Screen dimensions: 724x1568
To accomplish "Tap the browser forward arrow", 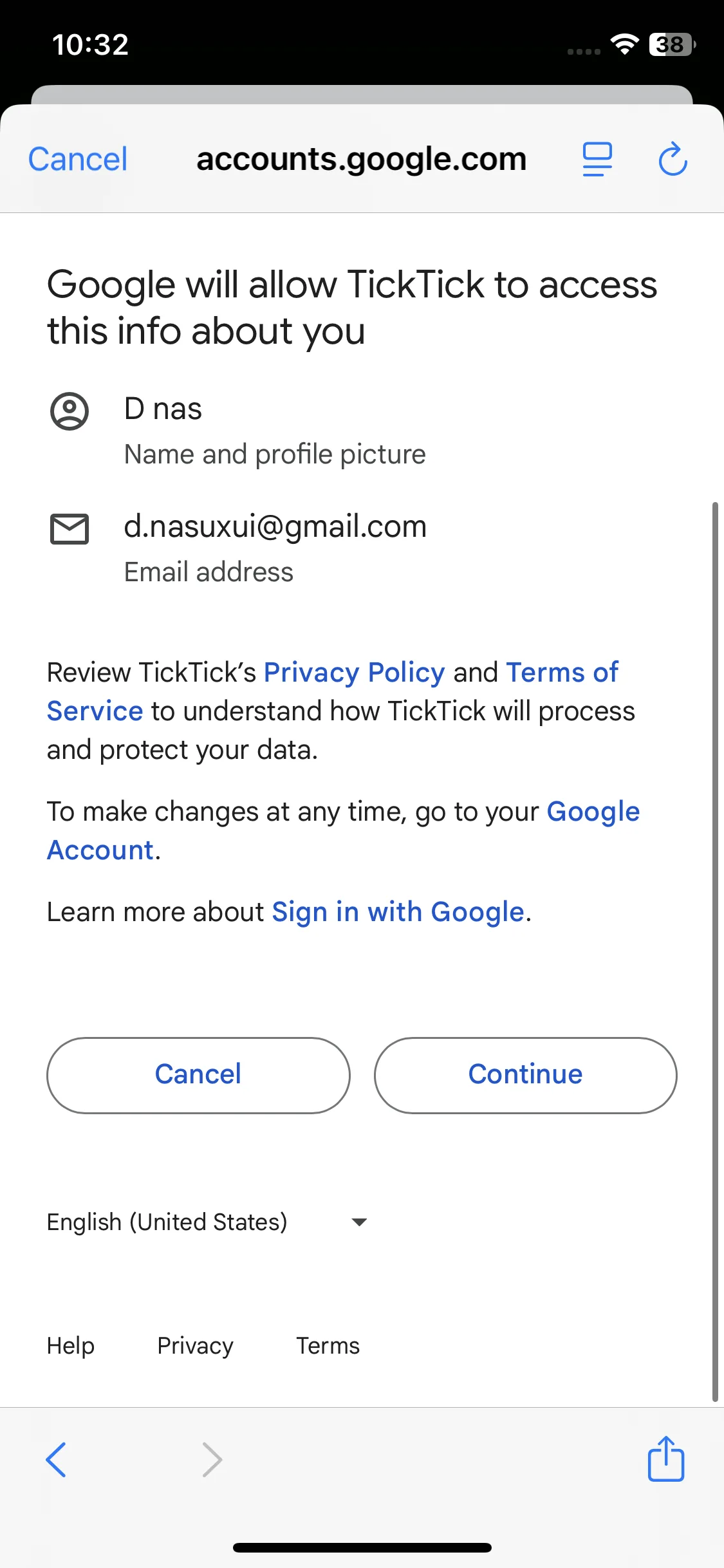I will [212, 1459].
